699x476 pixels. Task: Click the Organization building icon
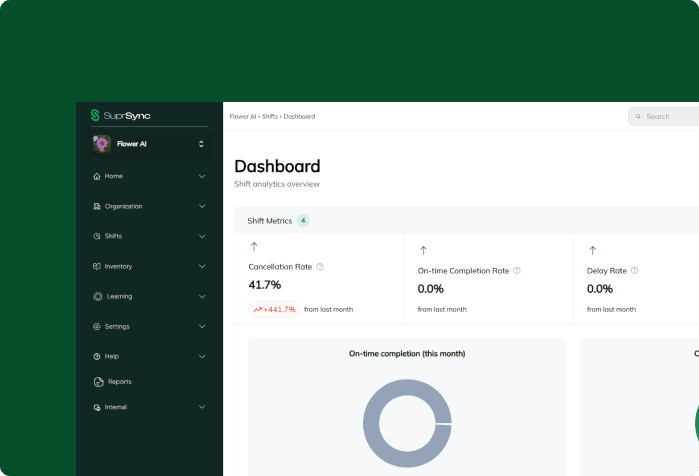97,206
